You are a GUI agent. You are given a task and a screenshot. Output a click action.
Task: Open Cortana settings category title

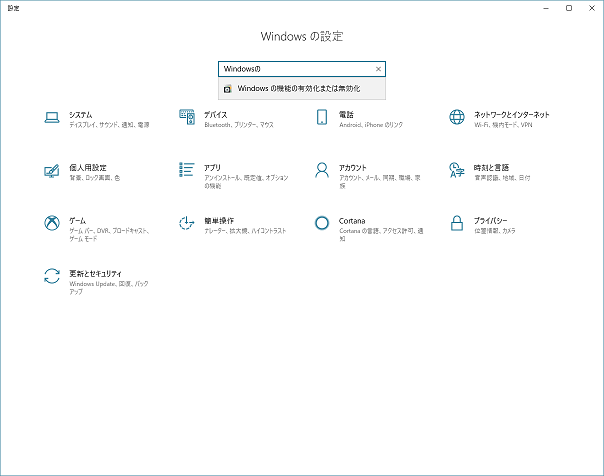tap(352, 221)
